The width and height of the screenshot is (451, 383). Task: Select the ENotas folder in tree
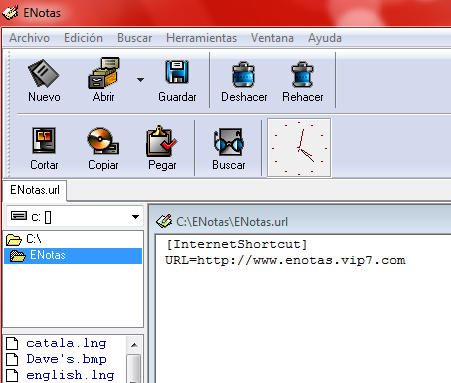click(73, 256)
